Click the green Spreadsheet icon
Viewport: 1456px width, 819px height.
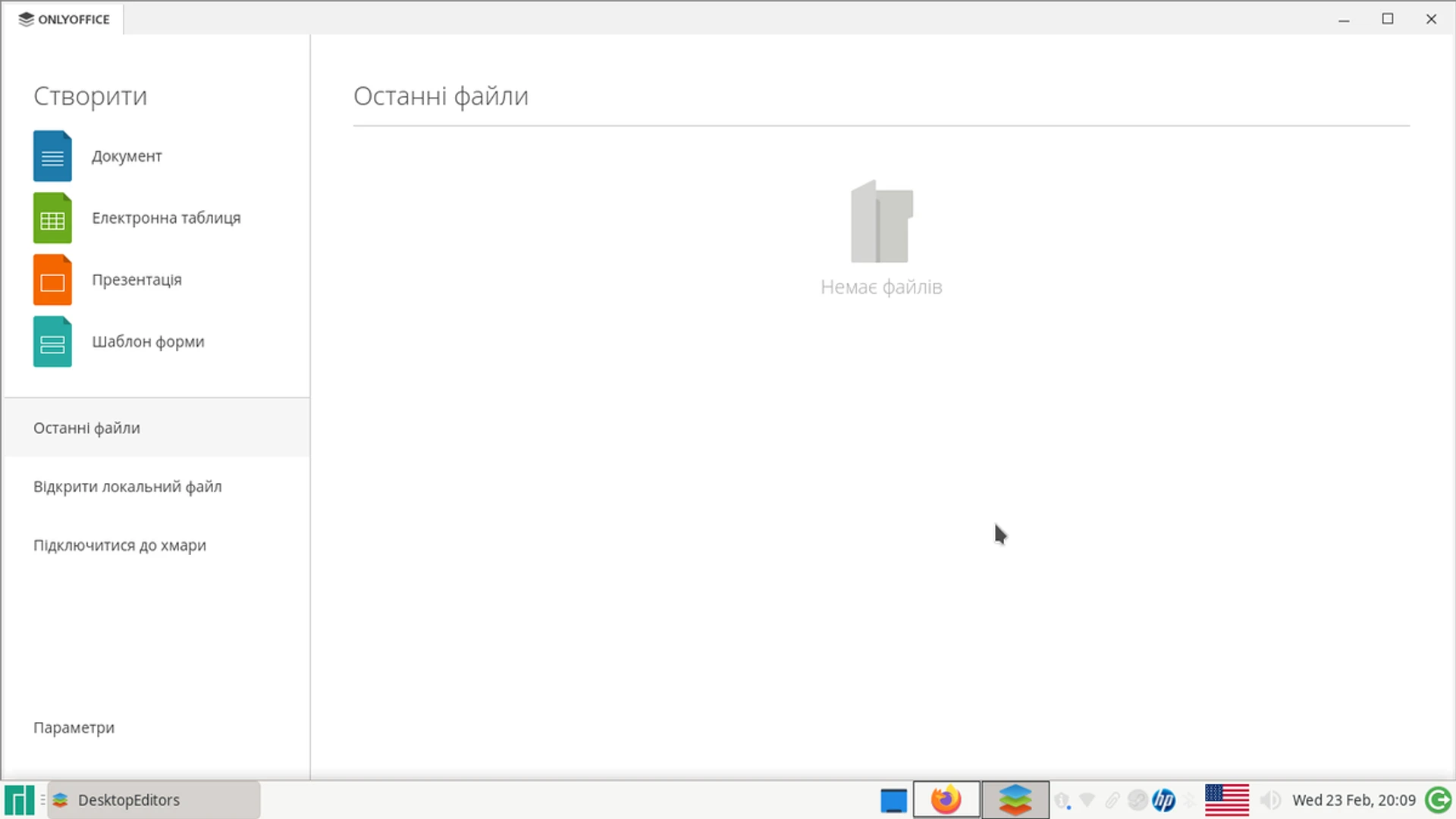pyautogui.click(x=52, y=218)
